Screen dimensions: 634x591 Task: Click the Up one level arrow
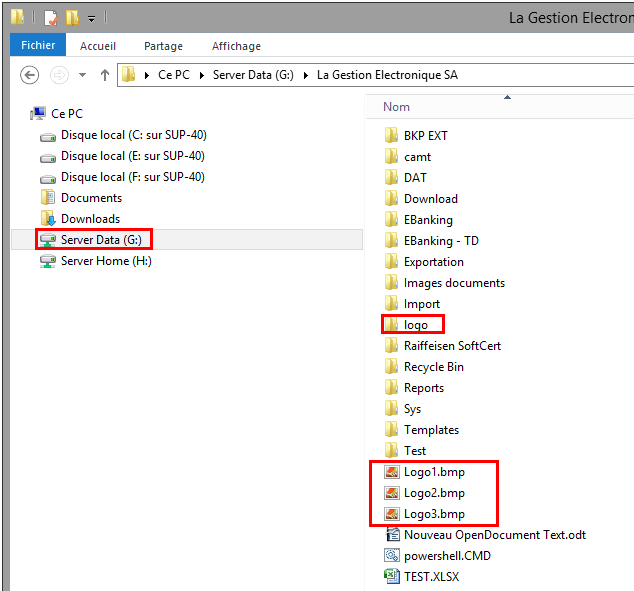[x=104, y=75]
